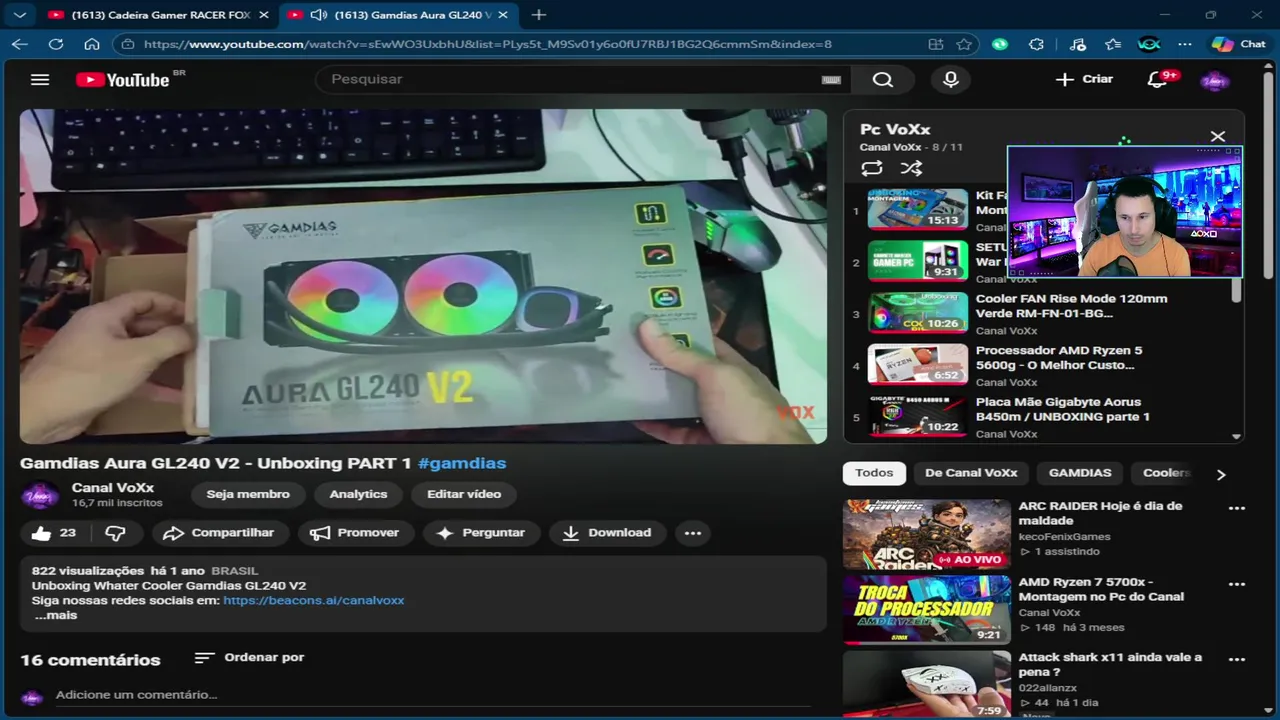1280x720 pixels.
Task: Select the GAMDIAS filter chip
Action: (x=1080, y=473)
